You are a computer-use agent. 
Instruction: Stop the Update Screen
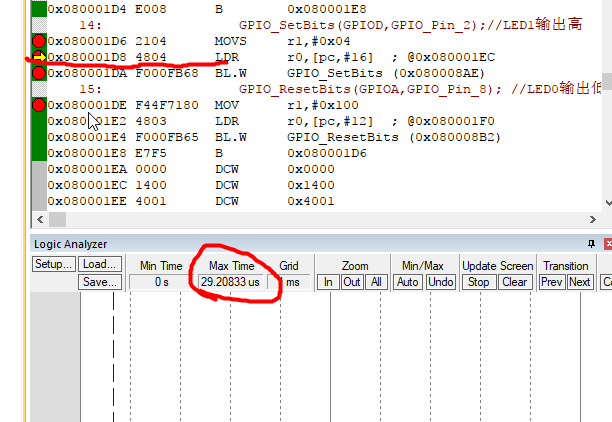pos(479,282)
